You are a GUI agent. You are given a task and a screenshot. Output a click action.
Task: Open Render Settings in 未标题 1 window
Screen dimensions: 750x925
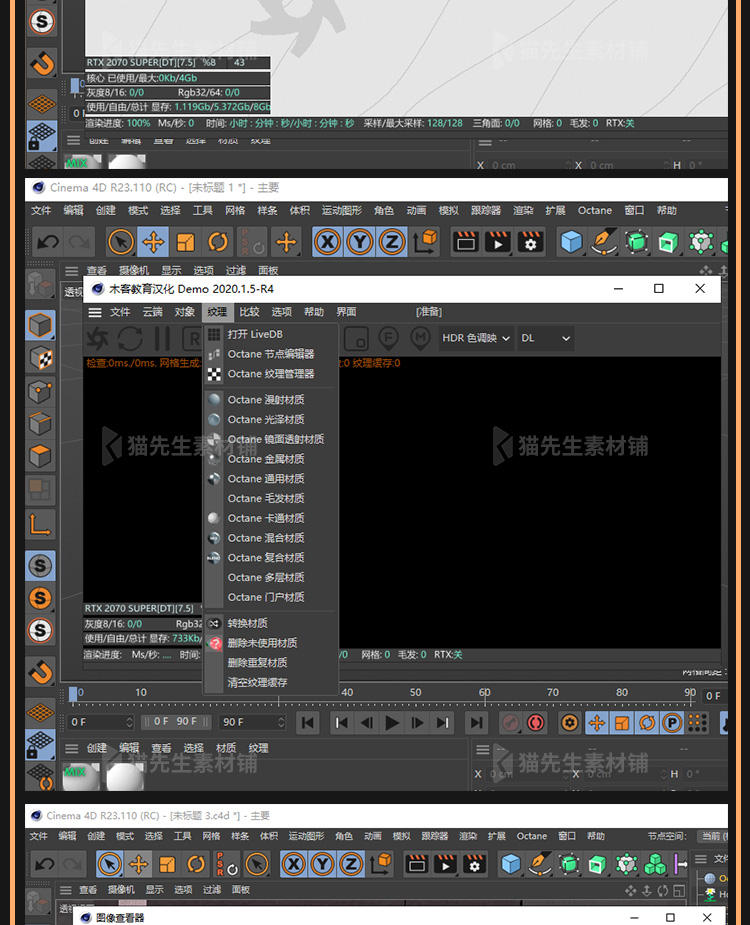(530, 242)
